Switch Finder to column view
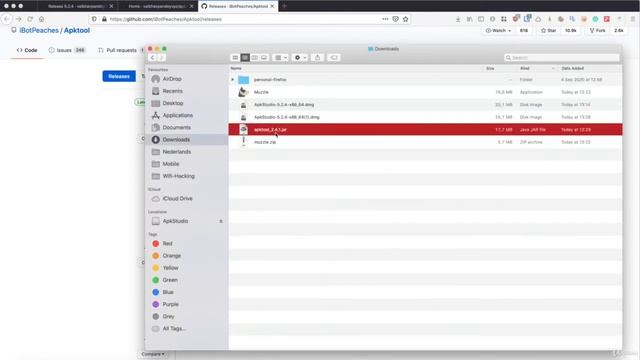The height and width of the screenshot is (360, 640). pos(254,58)
